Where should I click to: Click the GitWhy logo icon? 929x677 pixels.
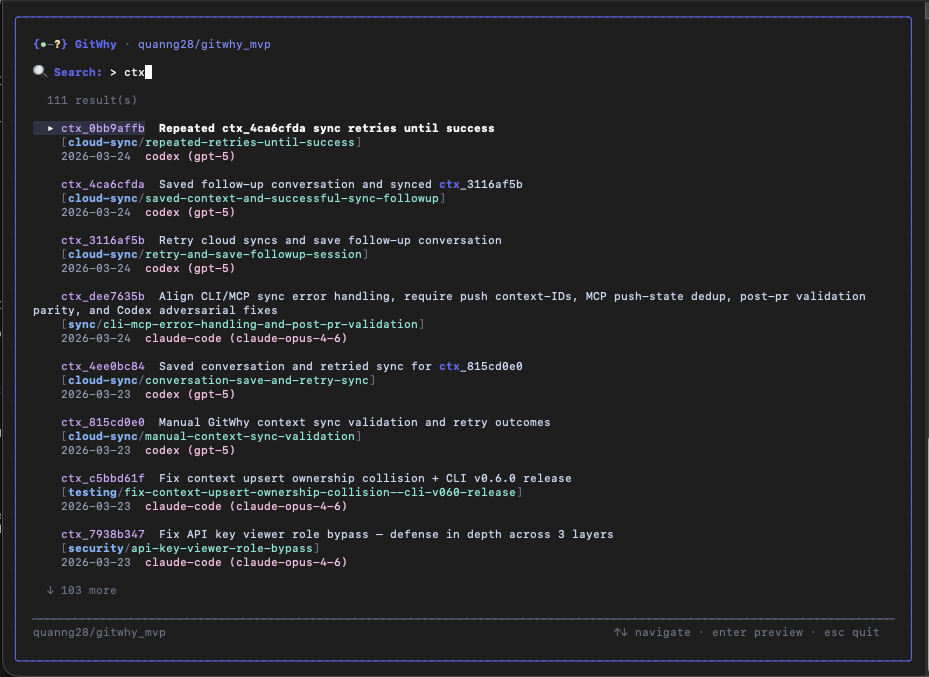click(50, 44)
